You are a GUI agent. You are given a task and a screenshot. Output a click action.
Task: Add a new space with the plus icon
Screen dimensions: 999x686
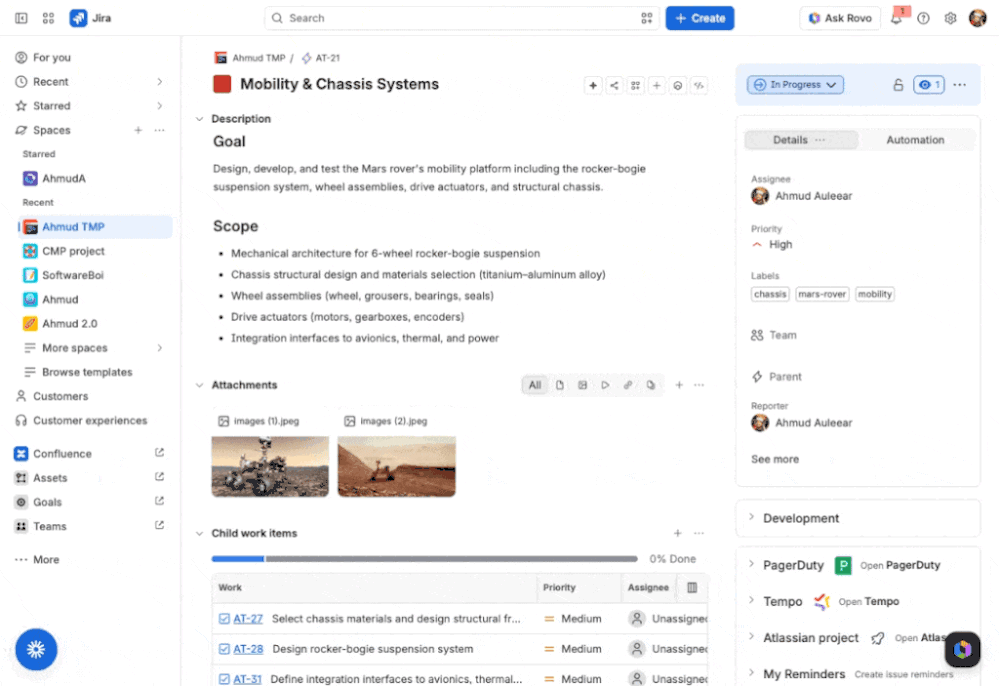point(138,130)
